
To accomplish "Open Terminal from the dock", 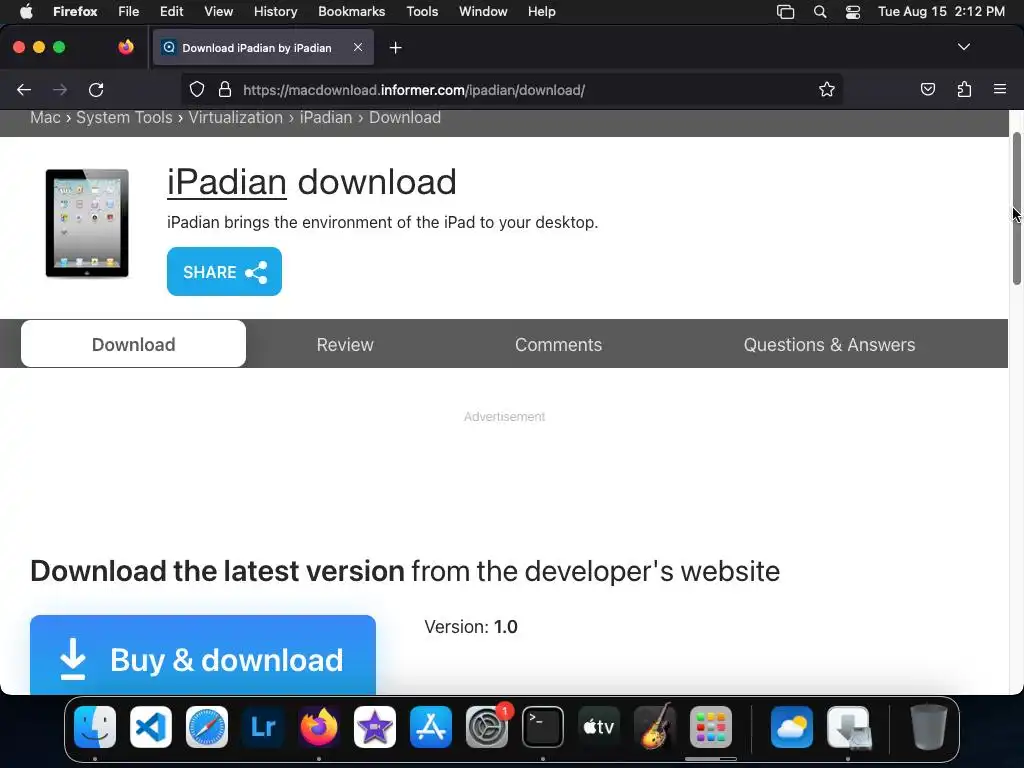I will [x=543, y=727].
